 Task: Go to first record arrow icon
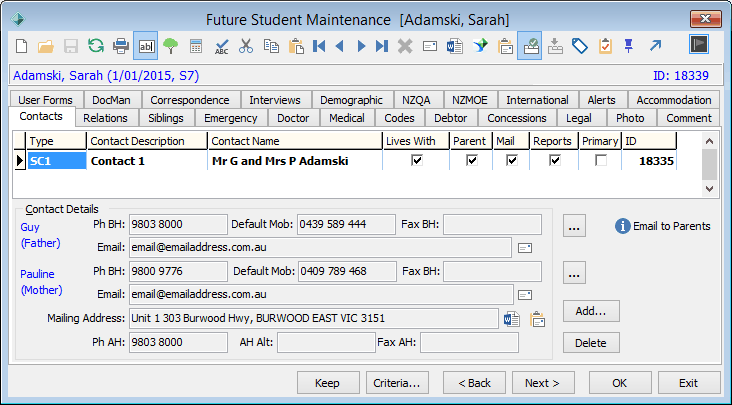[x=319, y=46]
